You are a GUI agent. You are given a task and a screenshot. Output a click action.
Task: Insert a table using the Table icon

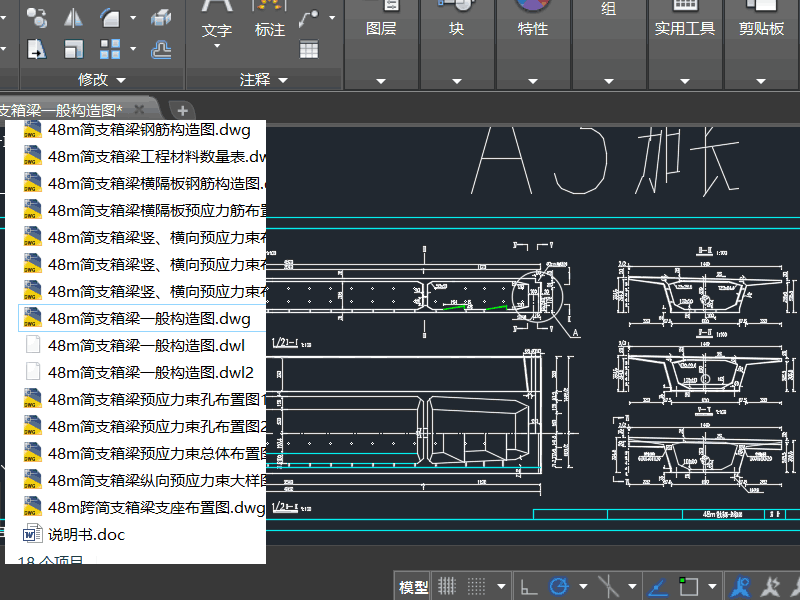309,49
